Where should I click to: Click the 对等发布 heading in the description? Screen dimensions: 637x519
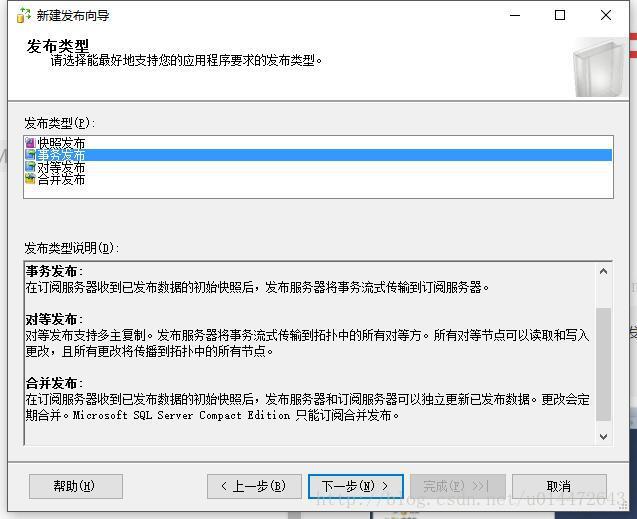(x=52, y=319)
